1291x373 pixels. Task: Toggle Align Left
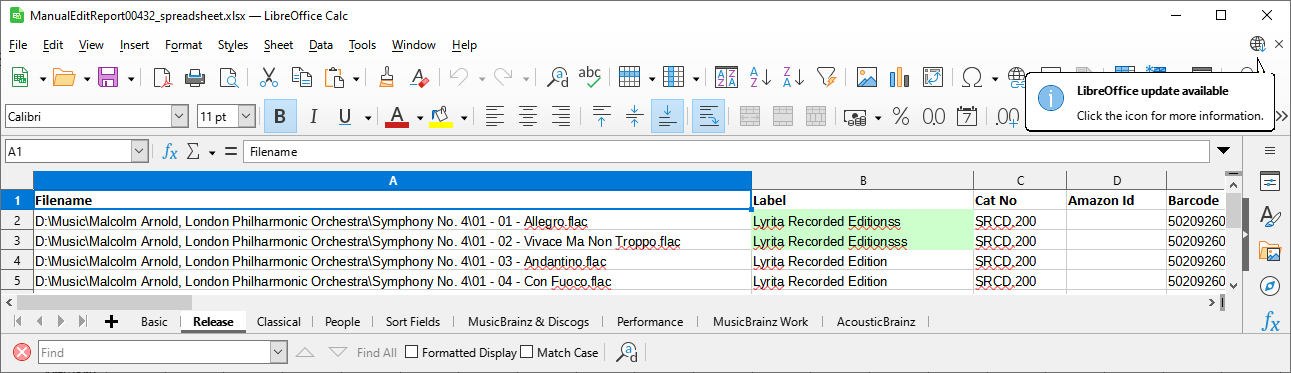[494, 117]
